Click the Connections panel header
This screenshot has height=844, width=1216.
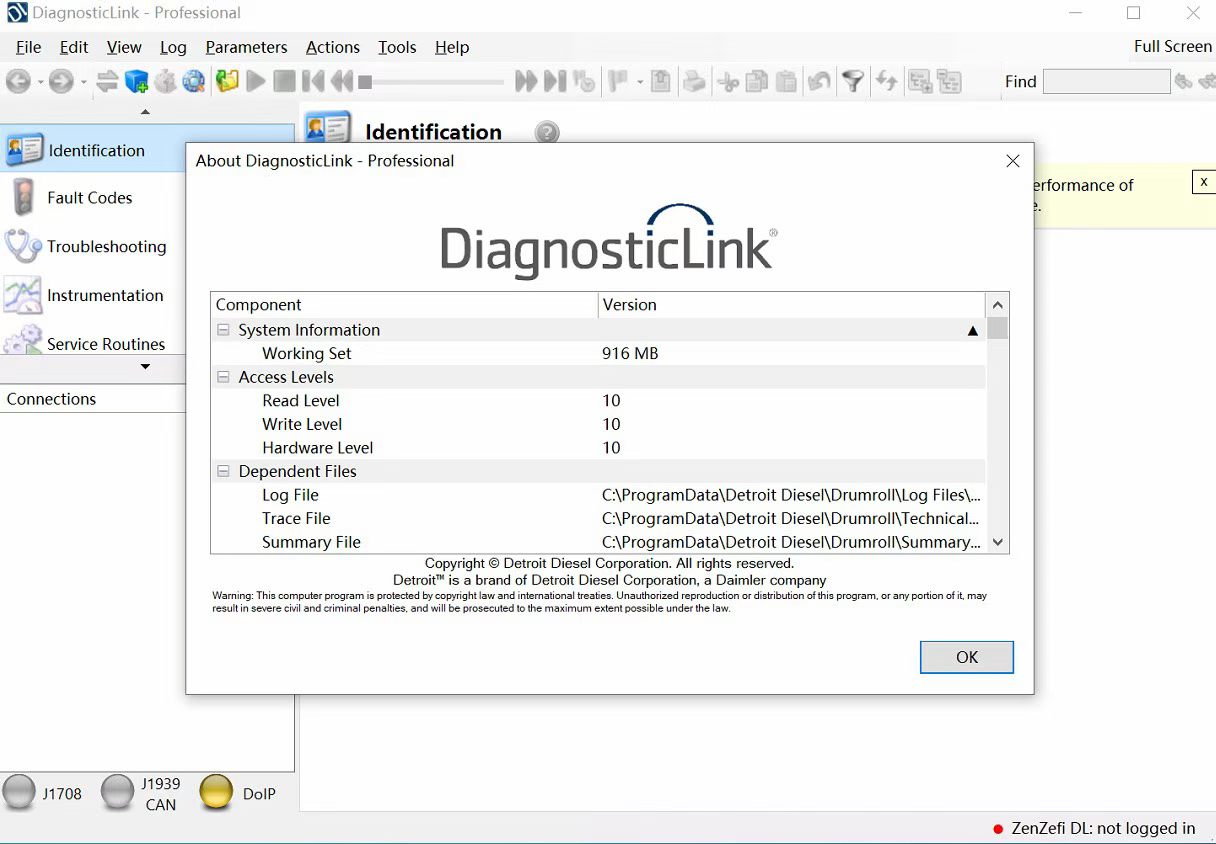click(x=93, y=399)
